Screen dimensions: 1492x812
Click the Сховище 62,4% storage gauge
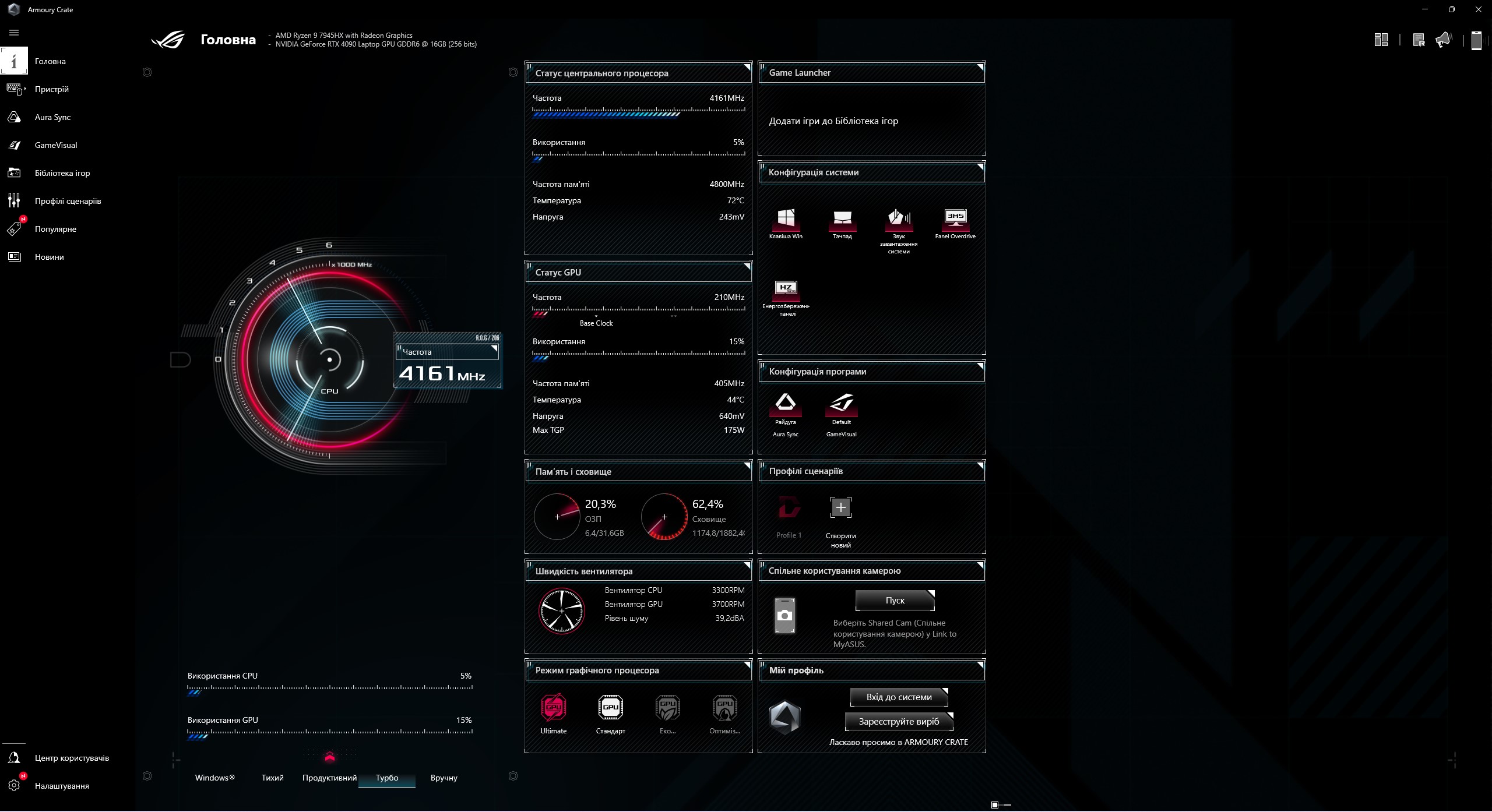click(x=664, y=517)
